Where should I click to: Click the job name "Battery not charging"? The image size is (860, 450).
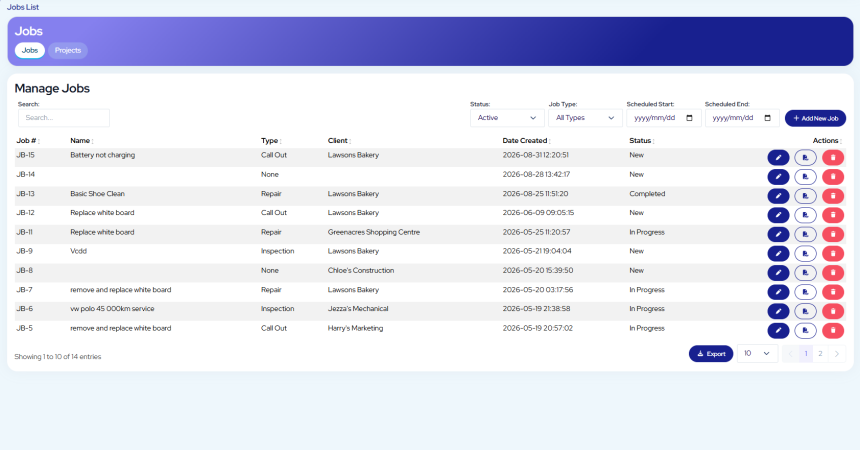(103, 155)
